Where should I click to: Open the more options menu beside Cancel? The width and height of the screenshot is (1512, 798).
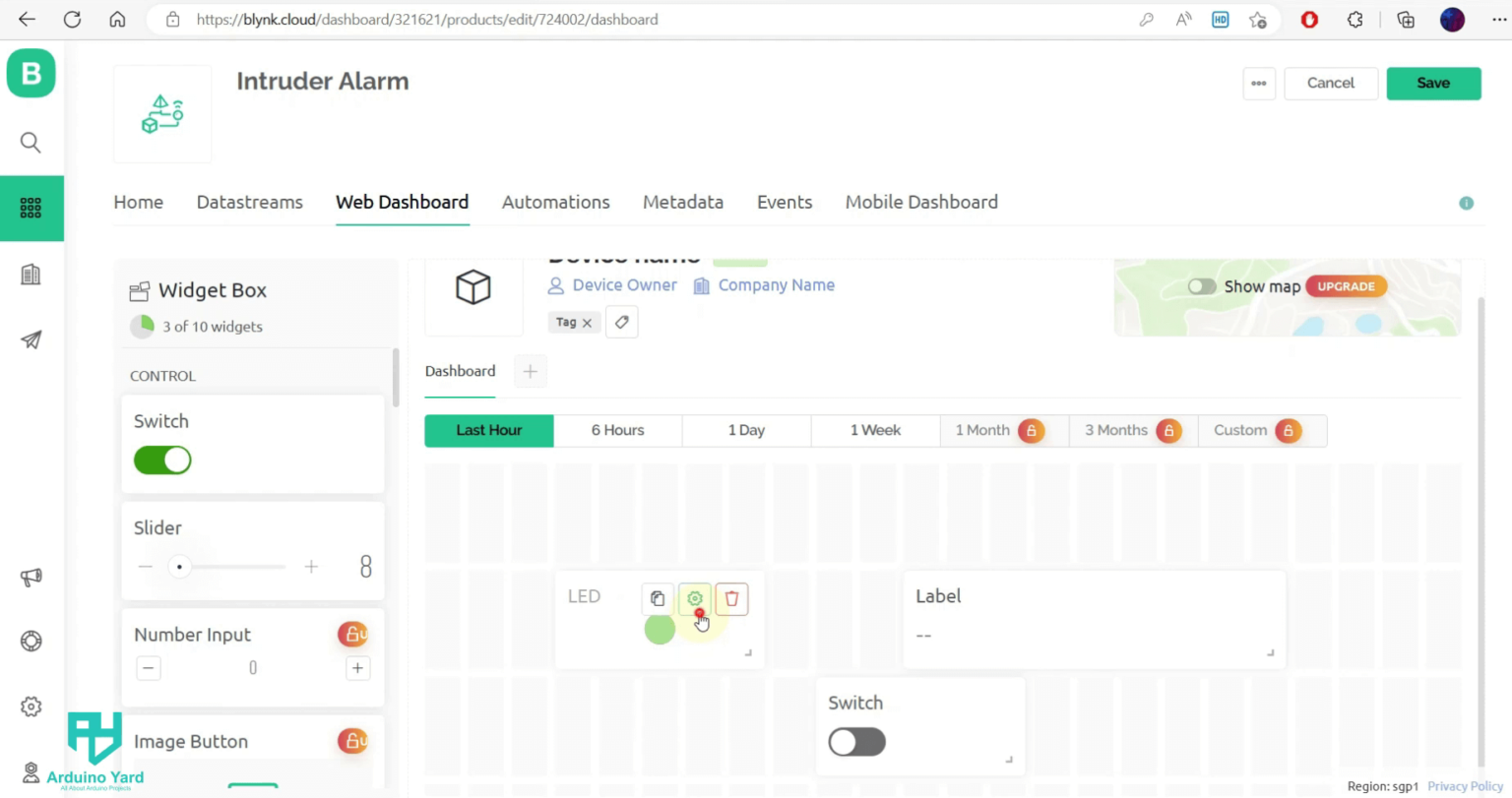1258,83
